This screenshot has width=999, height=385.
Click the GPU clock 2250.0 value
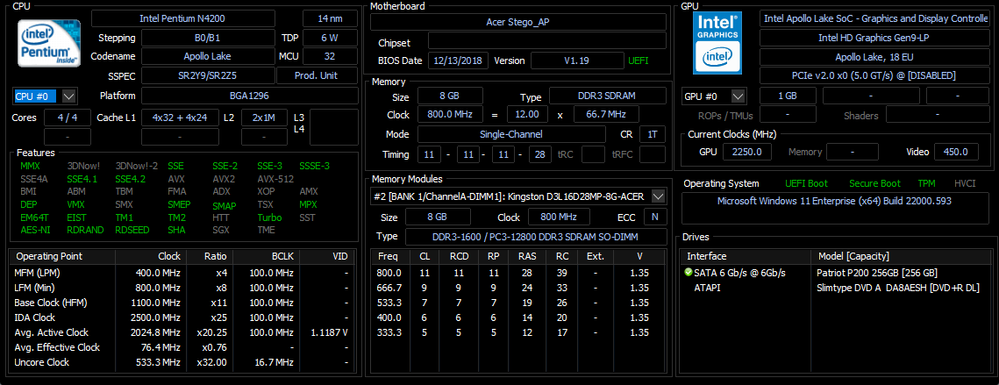tap(747, 152)
